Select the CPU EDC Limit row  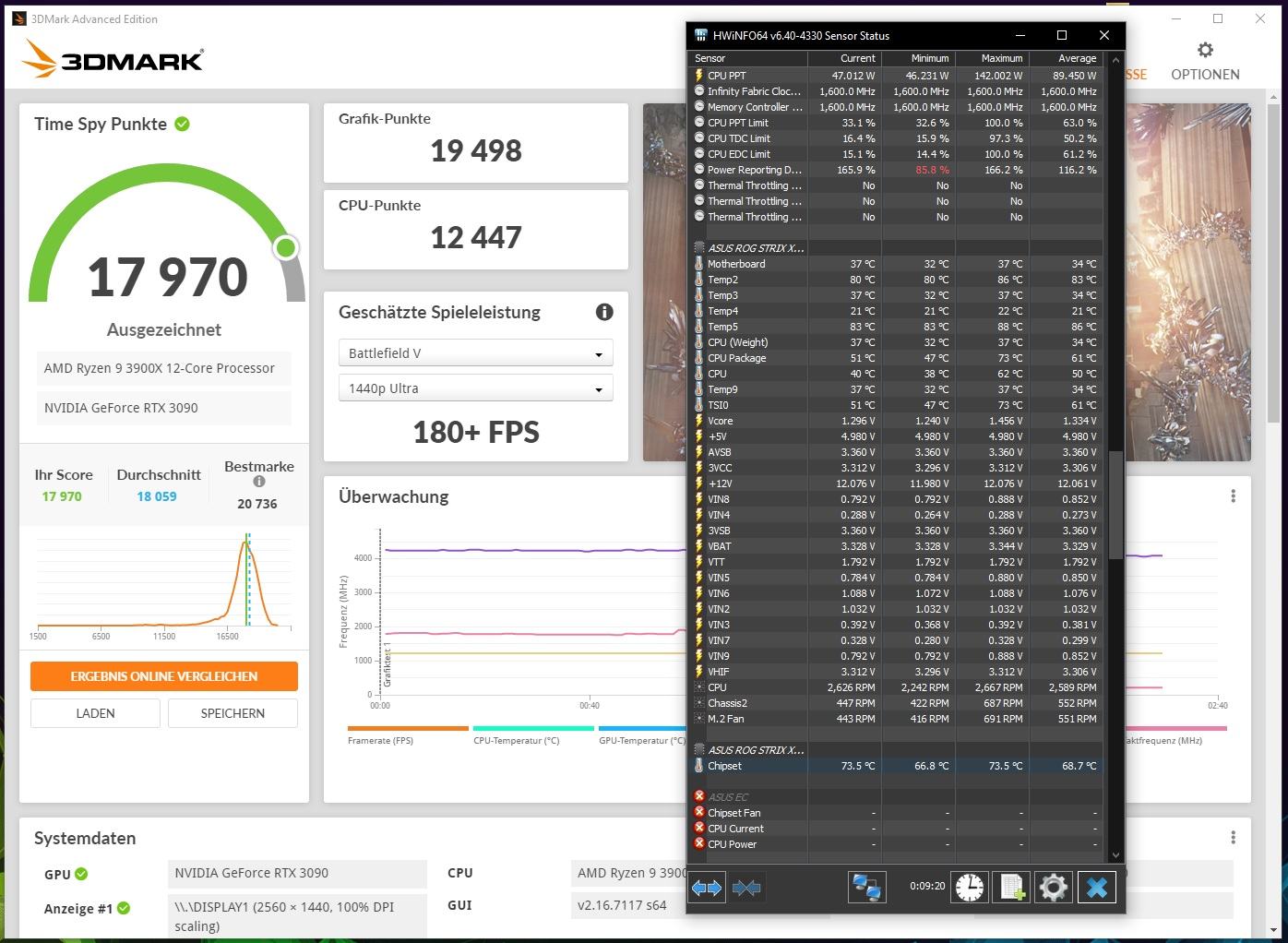pos(896,154)
